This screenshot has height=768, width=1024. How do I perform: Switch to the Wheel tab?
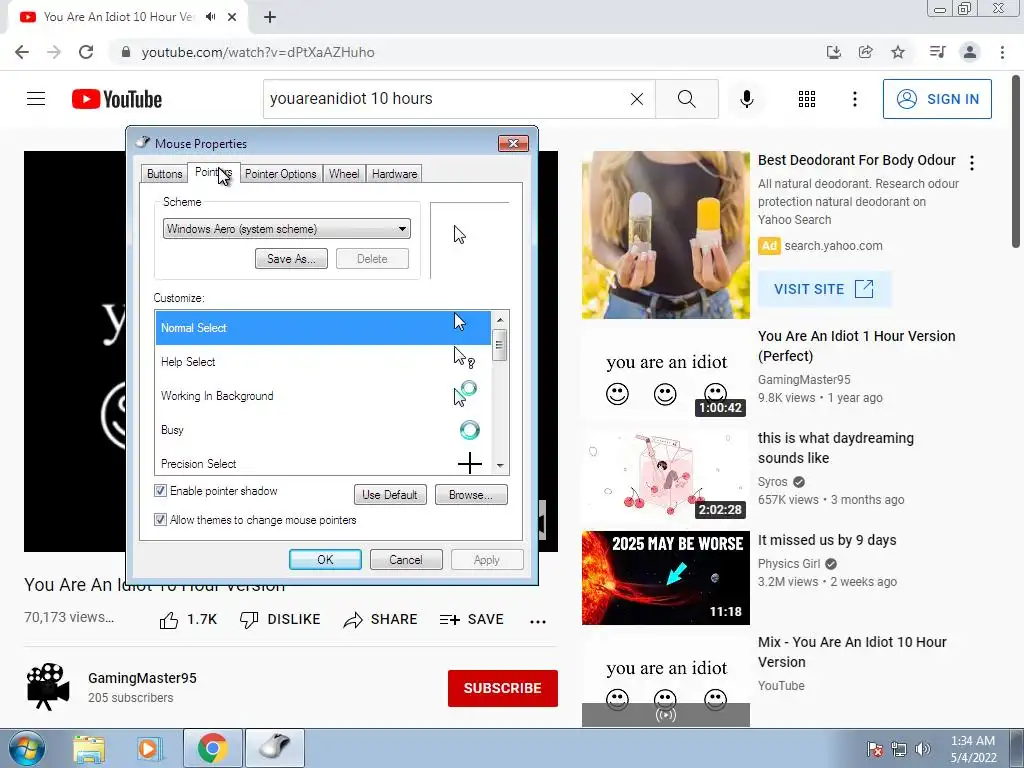point(344,174)
